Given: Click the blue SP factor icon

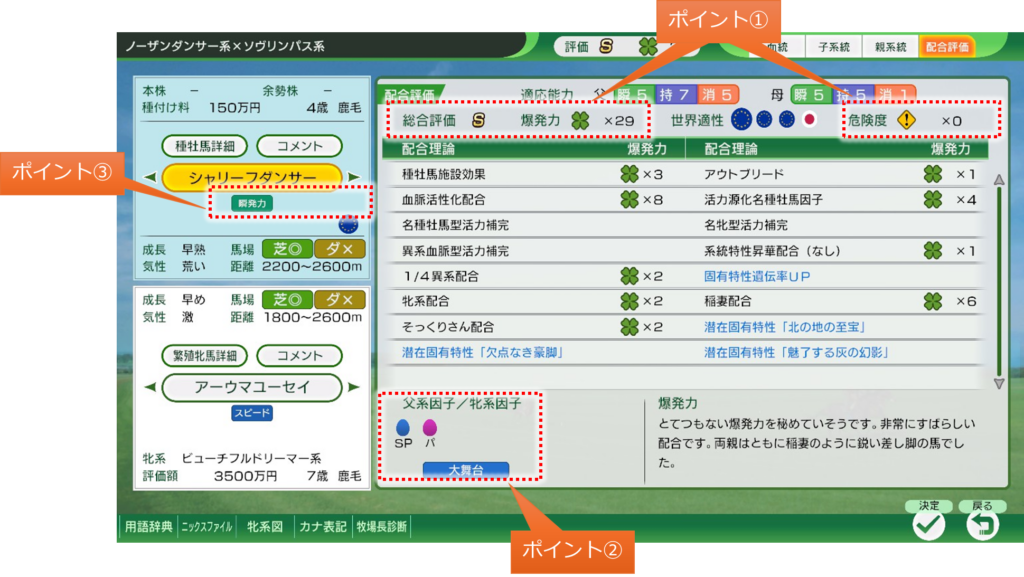Looking at the screenshot, I should coord(403,427).
